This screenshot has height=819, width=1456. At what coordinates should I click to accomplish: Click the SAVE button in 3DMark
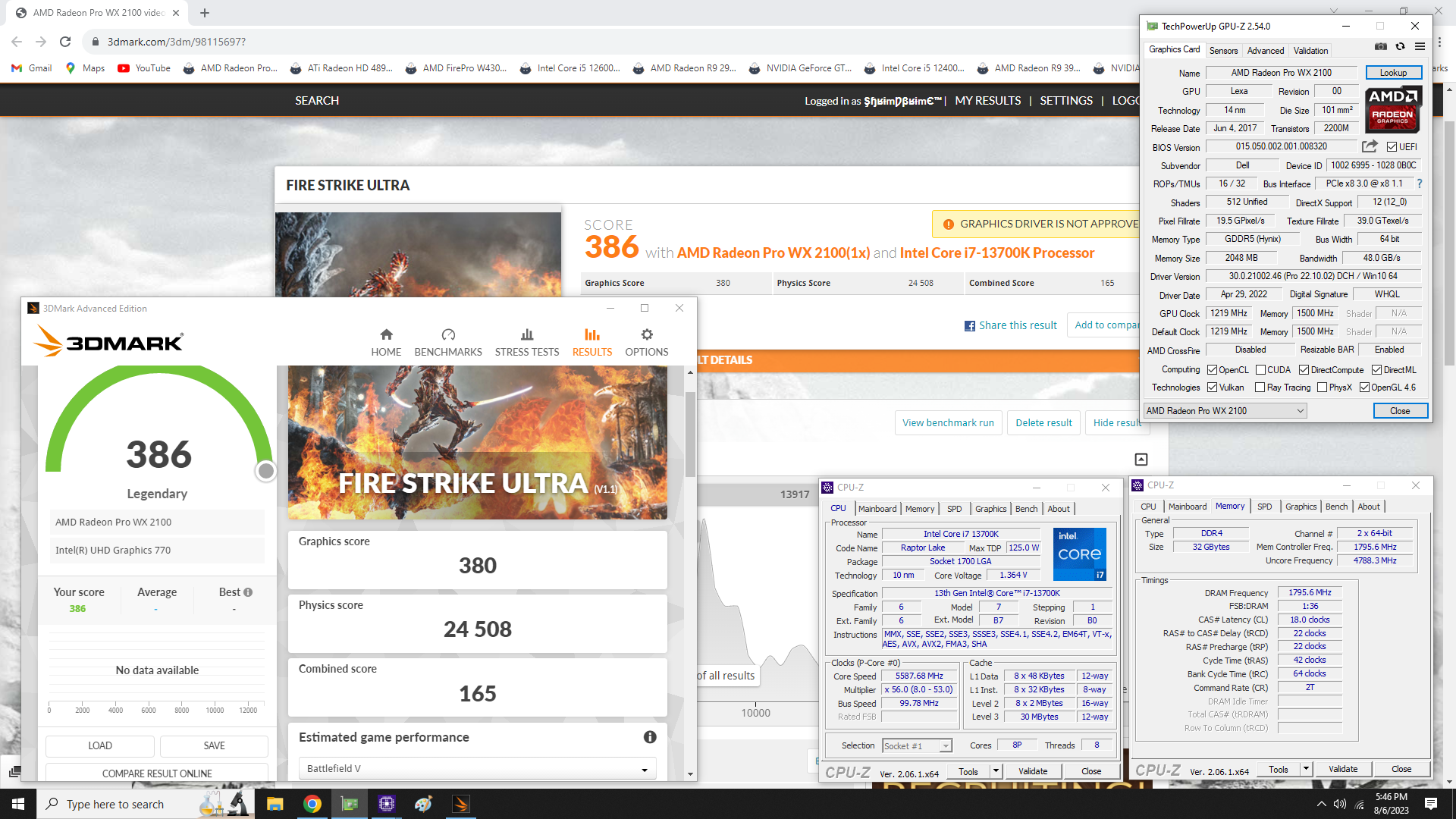[214, 746]
